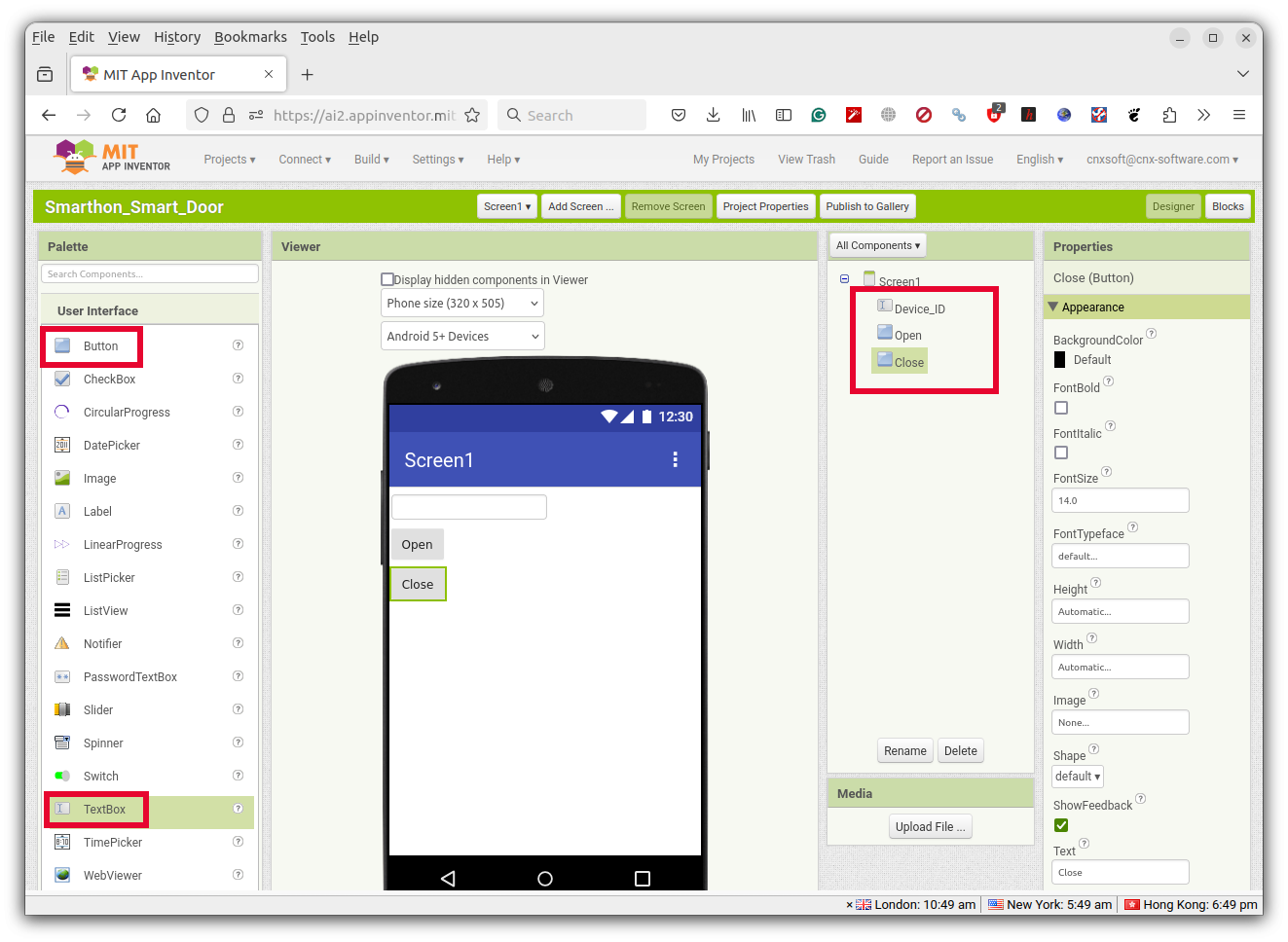The image size is (1288, 942).
Task: Click Publish to Gallery button
Action: click(x=867, y=206)
